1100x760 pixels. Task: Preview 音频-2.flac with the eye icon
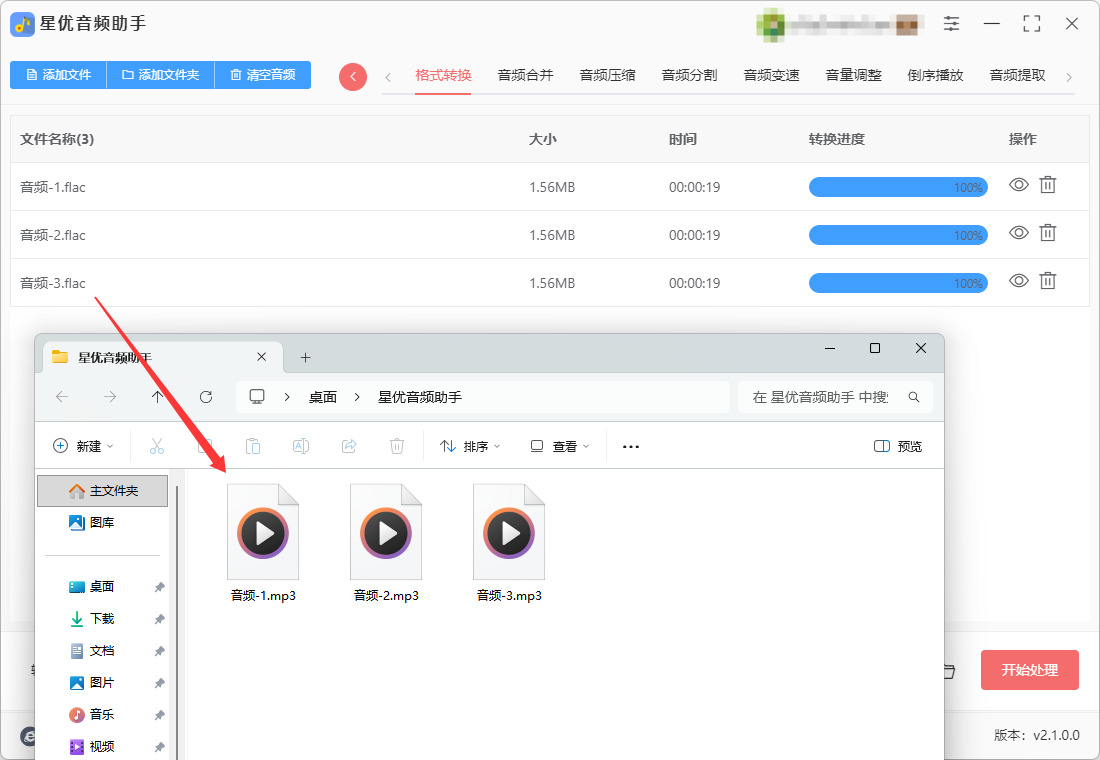click(1019, 232)
